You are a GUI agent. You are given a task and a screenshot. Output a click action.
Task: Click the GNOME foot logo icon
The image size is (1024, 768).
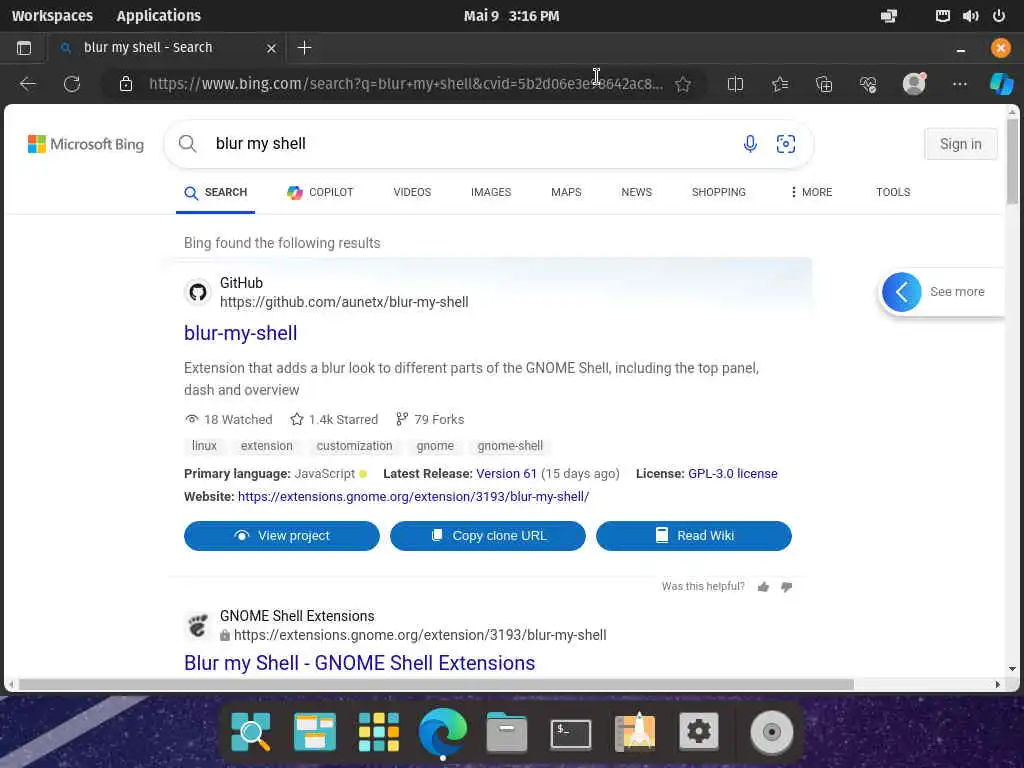point(198,626)
